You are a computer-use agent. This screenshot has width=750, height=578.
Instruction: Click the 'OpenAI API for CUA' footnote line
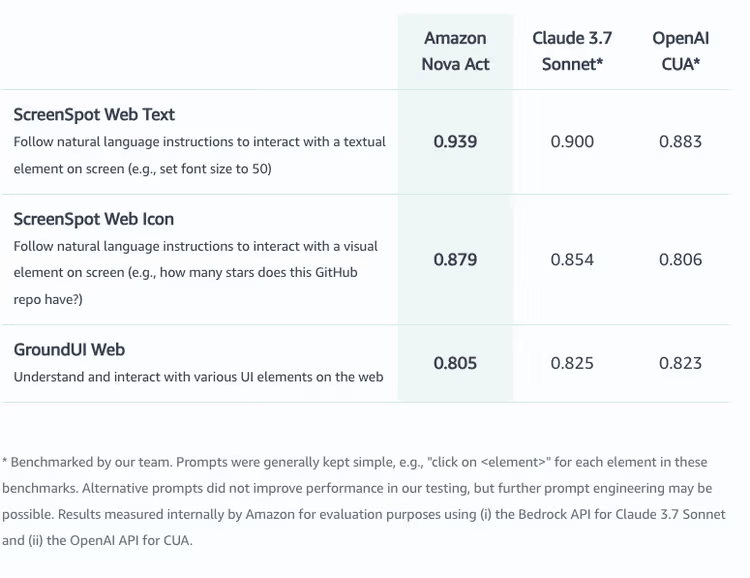[97, 541]
